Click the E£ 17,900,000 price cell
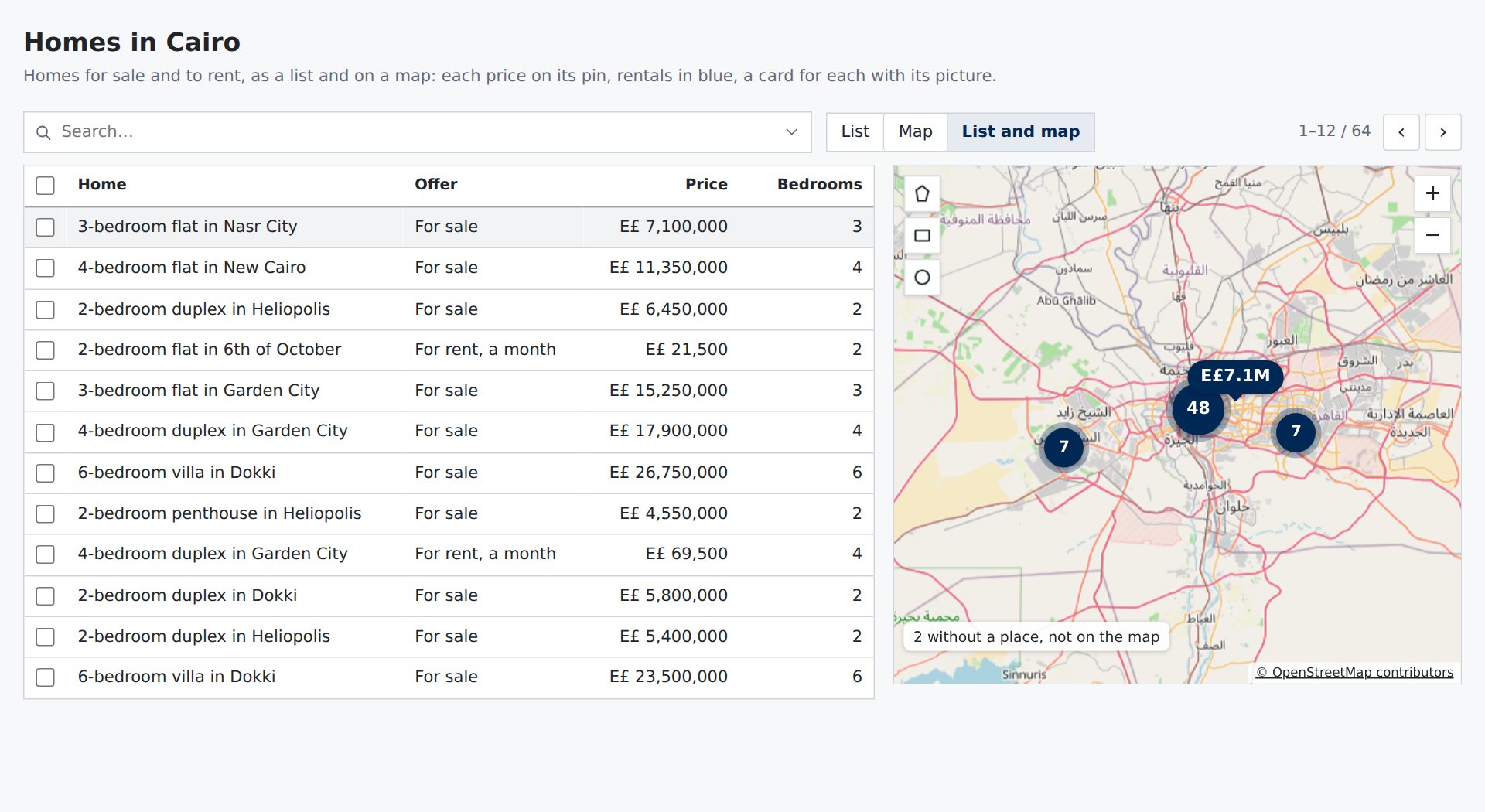 coord(668,431)
